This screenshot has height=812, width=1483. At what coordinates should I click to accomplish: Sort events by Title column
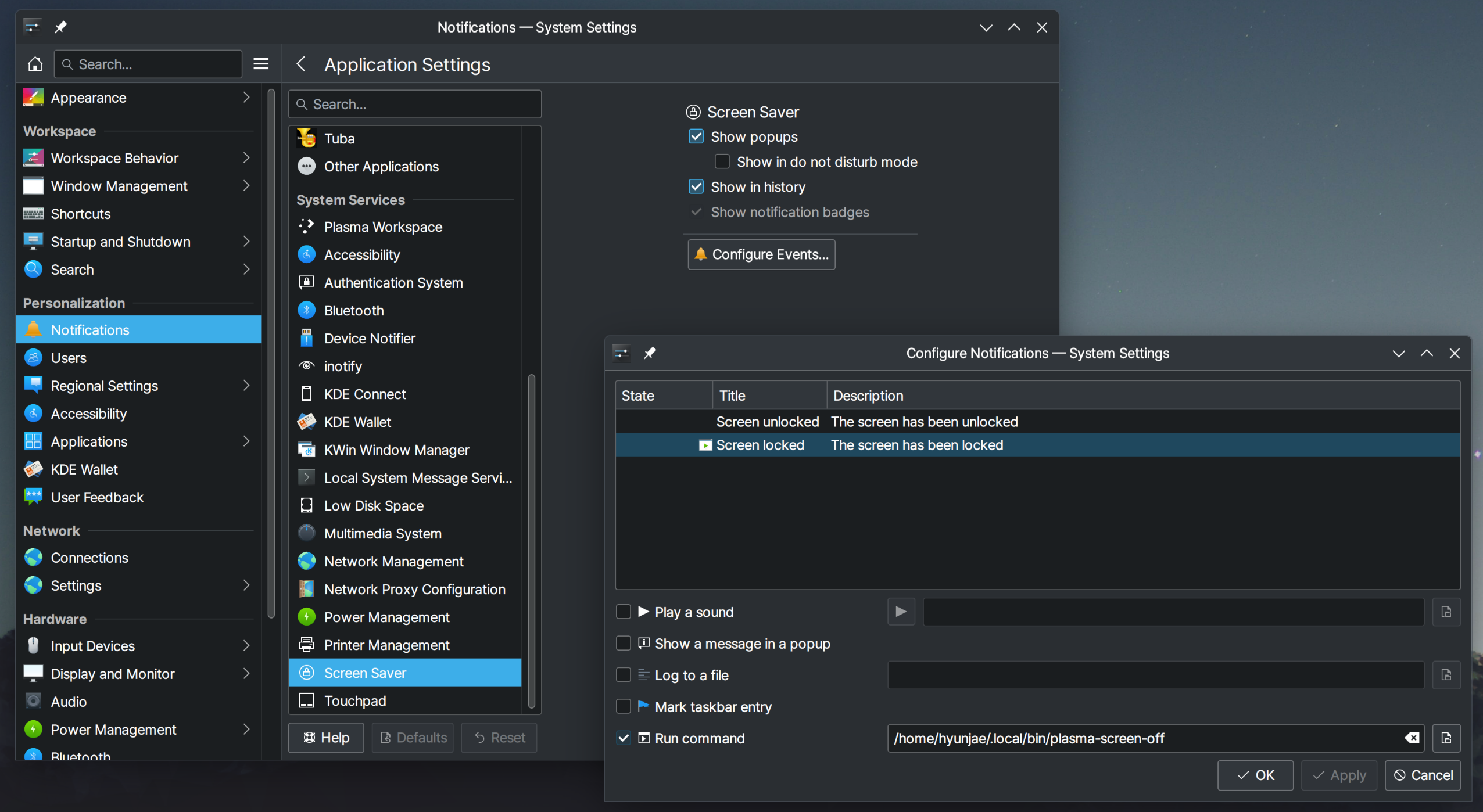(770, 396)
